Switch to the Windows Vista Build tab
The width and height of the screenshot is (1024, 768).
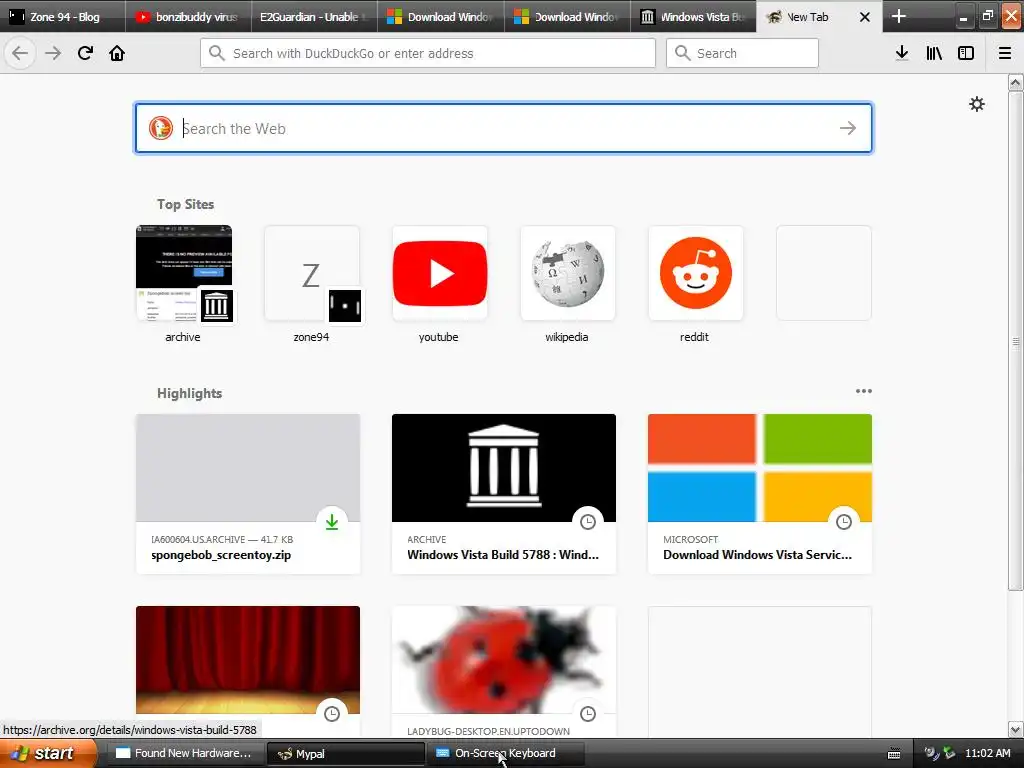[694, 16]
